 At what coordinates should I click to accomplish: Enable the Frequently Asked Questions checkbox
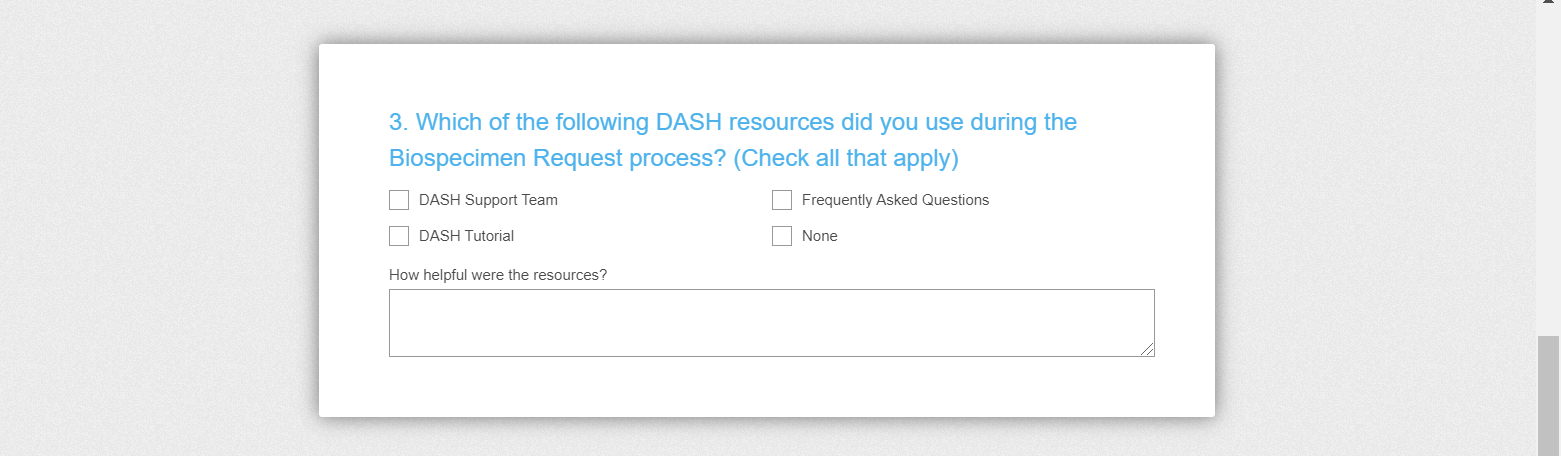[782, 200]
